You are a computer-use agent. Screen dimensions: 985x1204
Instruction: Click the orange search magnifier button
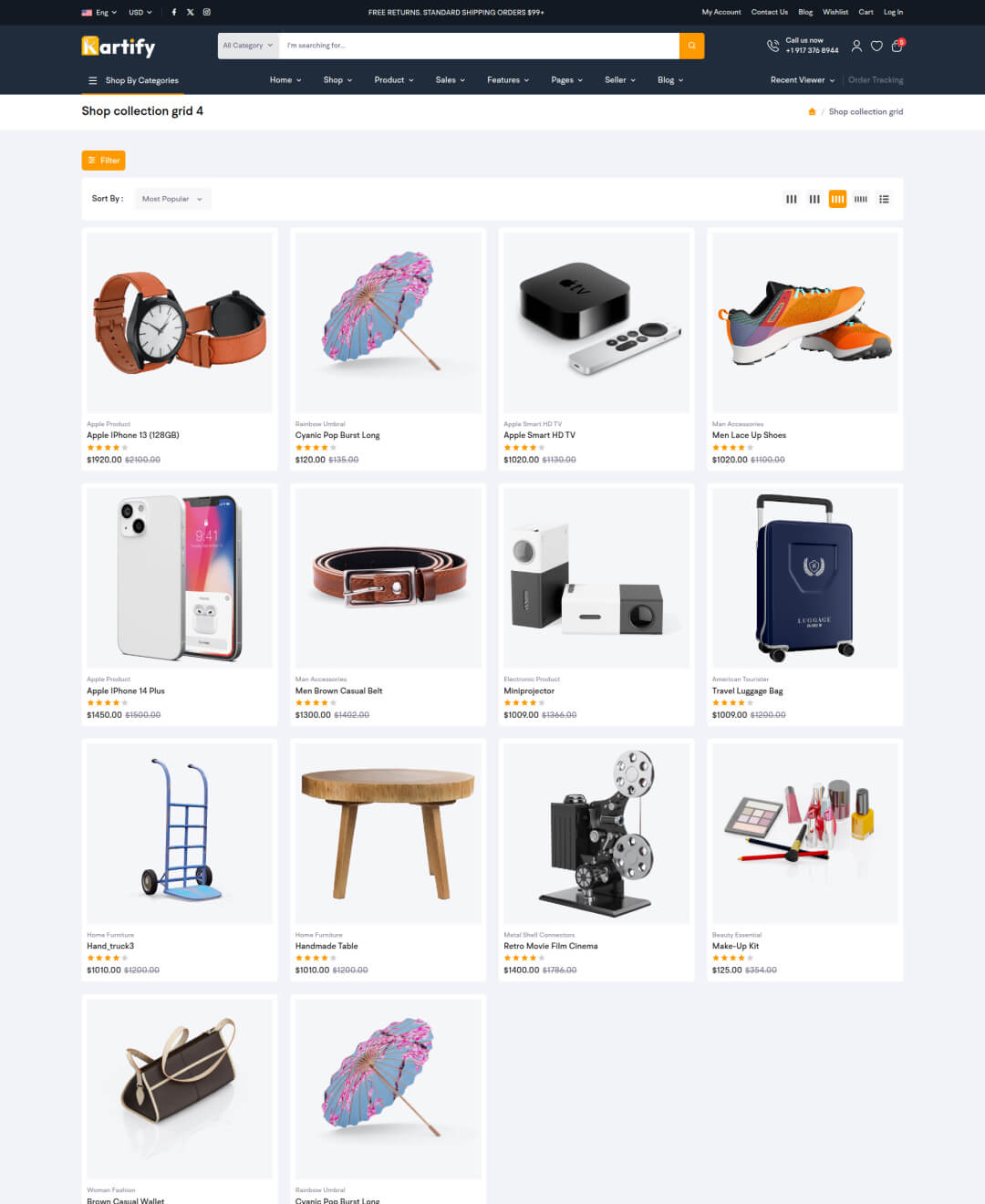[691, 46]
